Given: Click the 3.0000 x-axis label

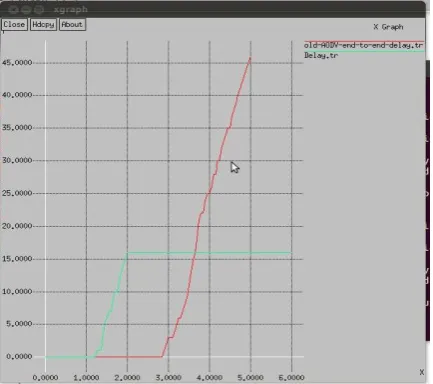Looking at the screenshot, I should (x=169, y=378).
